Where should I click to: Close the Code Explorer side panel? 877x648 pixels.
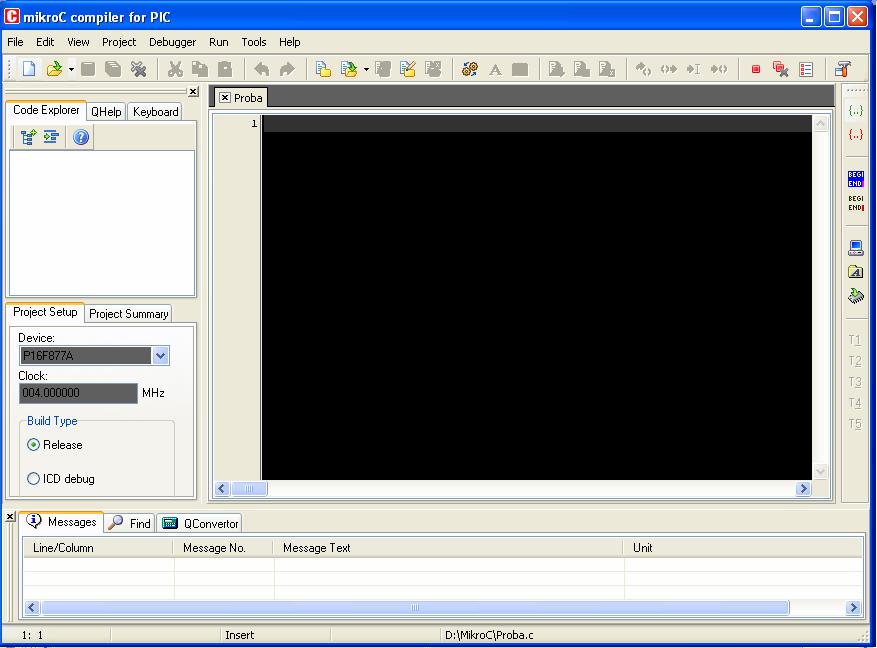193,92
